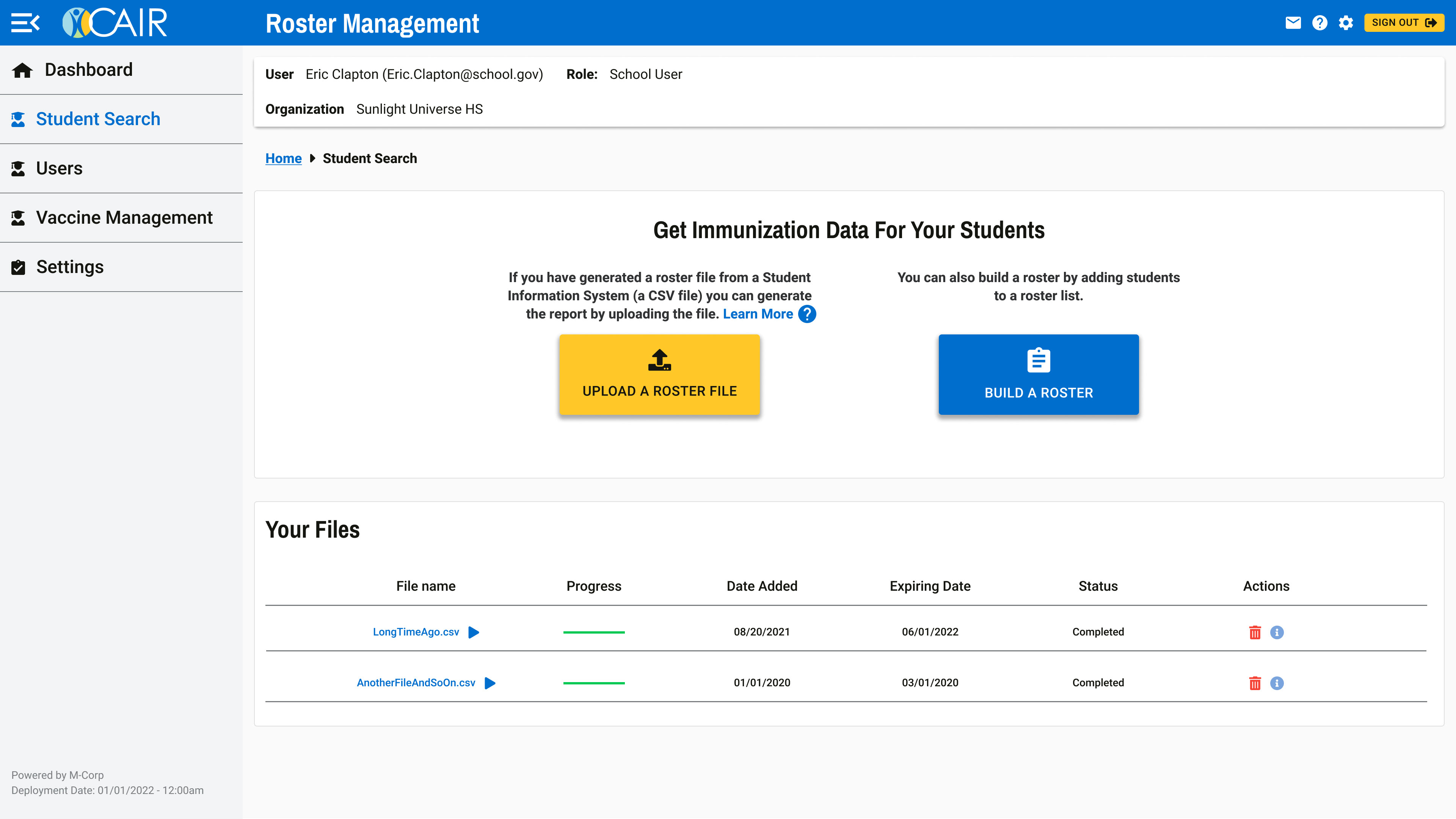Image resolution: width=1456 pixels, height=819 pixels.
Task: Go to Dashboard in sidebar
Action: [x=88, y=69]
